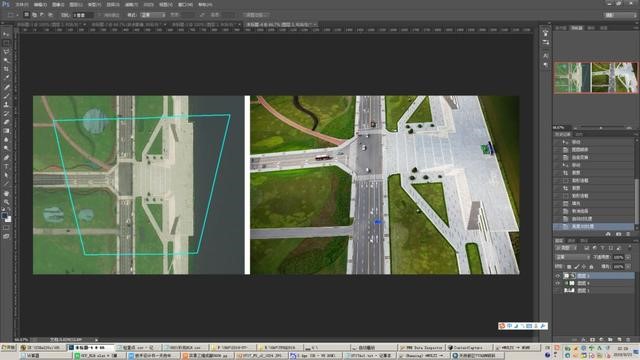
Task: Switch to the active rightmost document tab
Action: pos(281,24)
